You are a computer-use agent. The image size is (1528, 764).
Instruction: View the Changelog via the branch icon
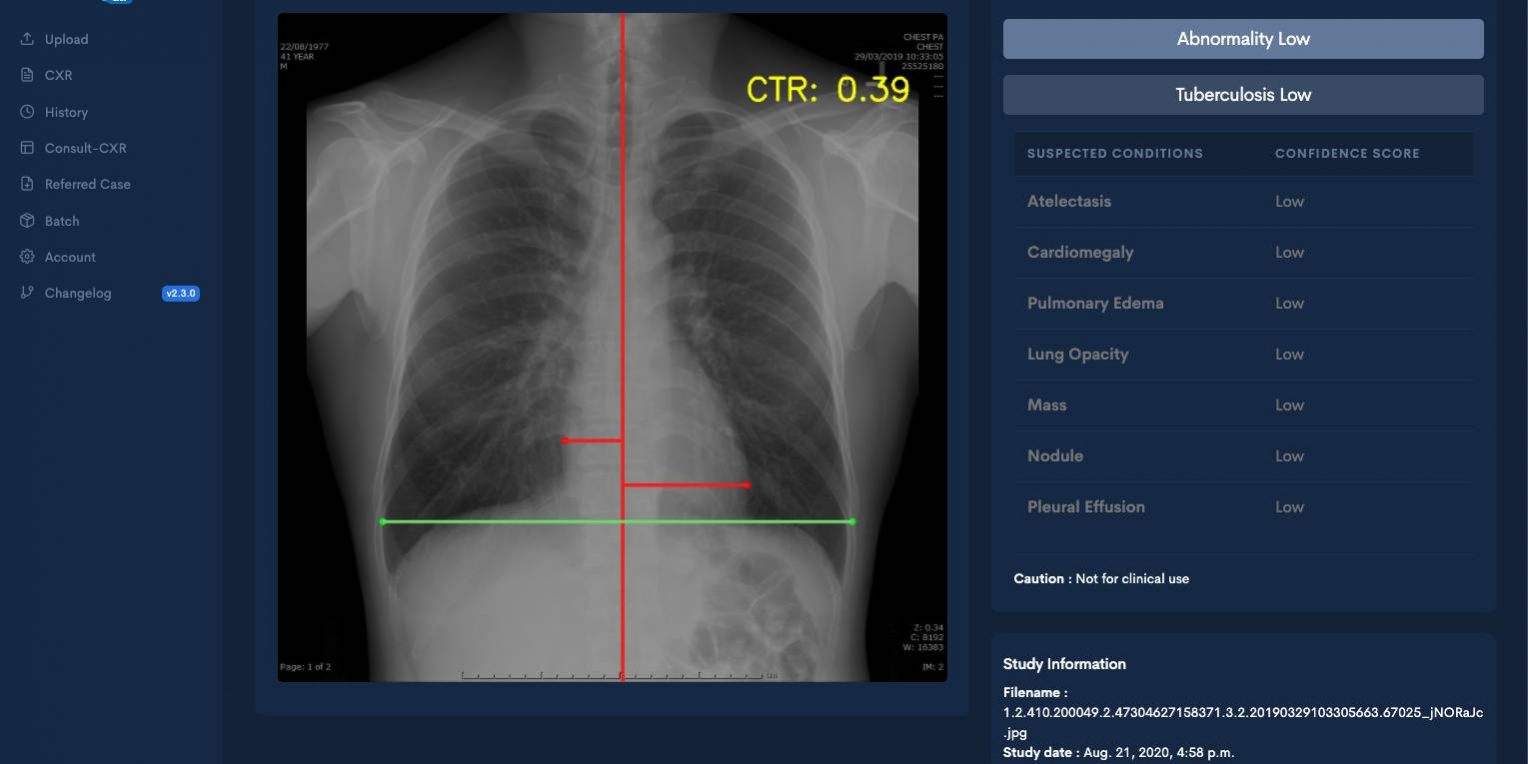[x=24, y=292]
